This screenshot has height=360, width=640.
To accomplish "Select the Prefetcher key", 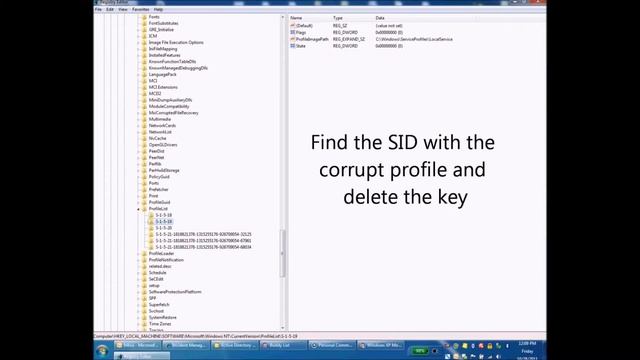I will click(158, 190).
